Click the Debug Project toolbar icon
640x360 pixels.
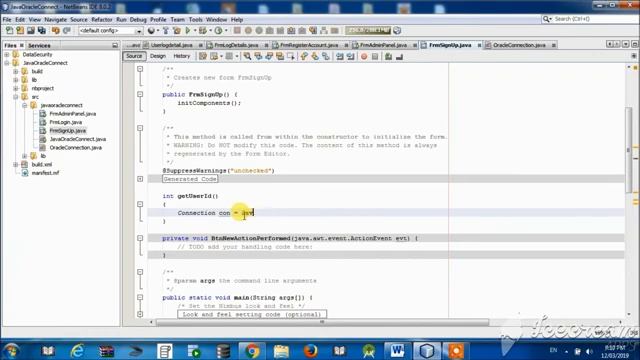(x=202, y=31)
